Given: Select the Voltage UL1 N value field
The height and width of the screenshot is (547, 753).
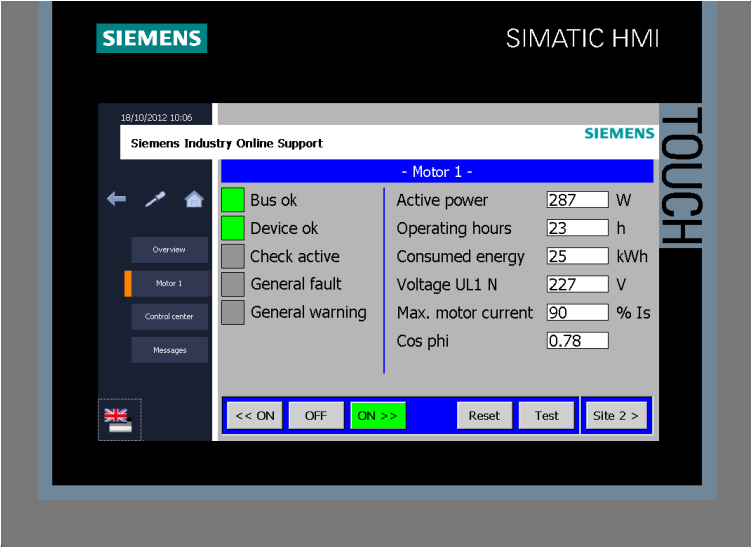Looking at the screenshot, I should (578, 284).
